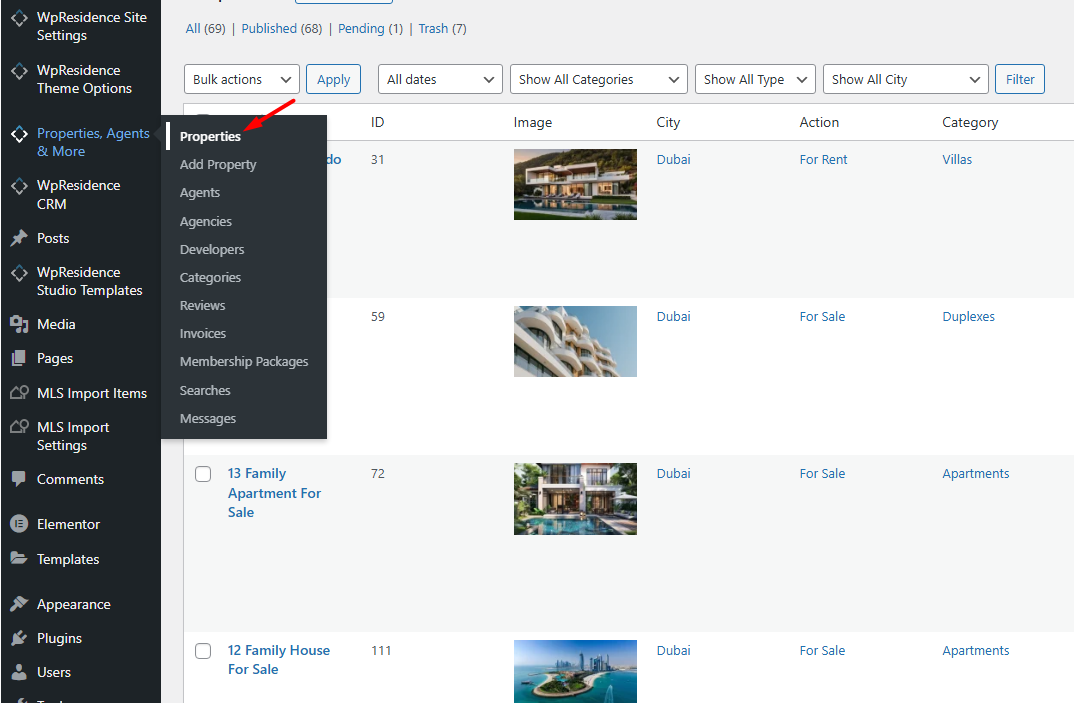Open the Show All Categories dropdown
The width and height of the screenshot is (1074, 703).
point(598,80)
